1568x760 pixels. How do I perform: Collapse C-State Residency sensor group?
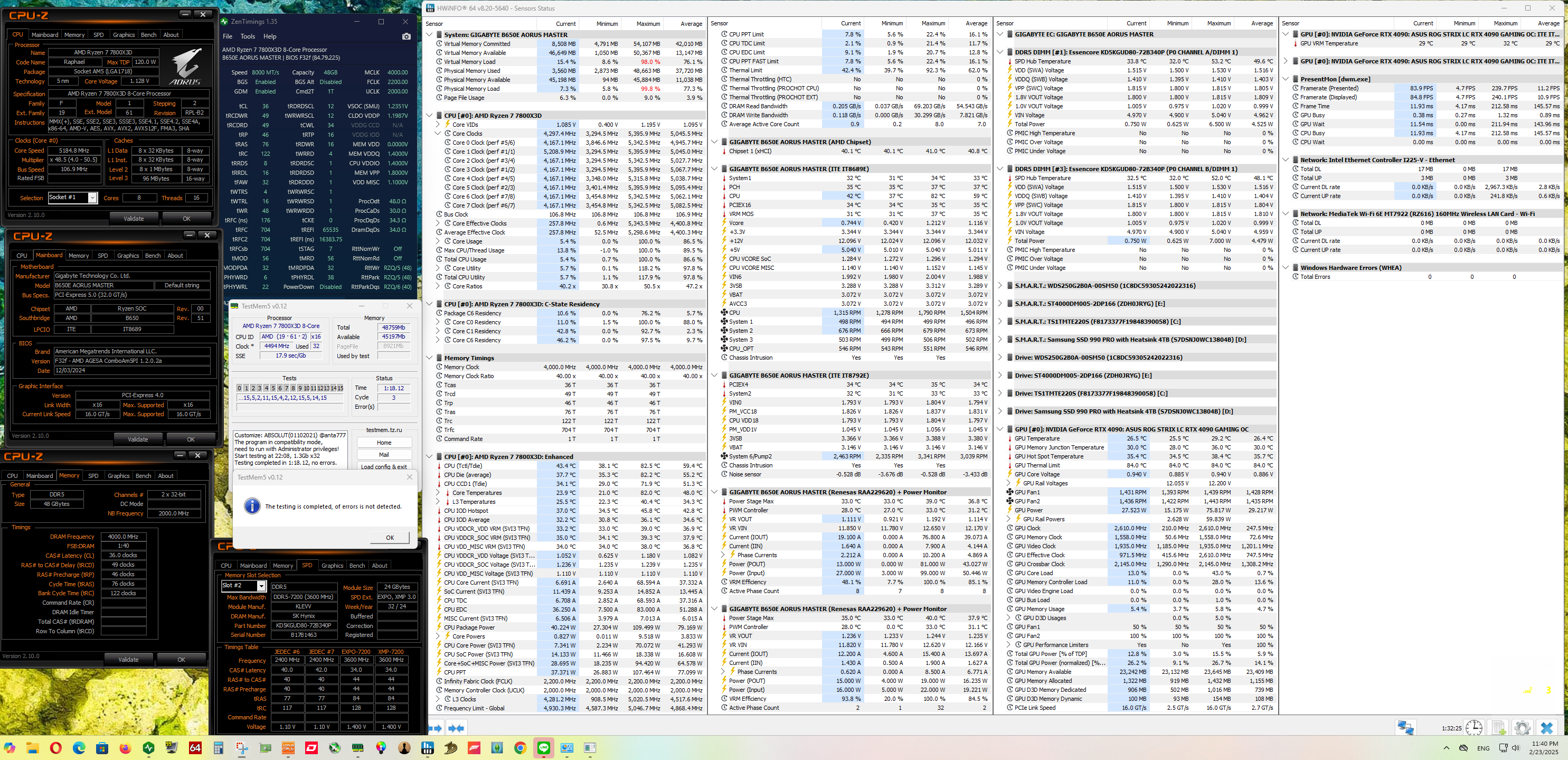click(x=430, y=304)
